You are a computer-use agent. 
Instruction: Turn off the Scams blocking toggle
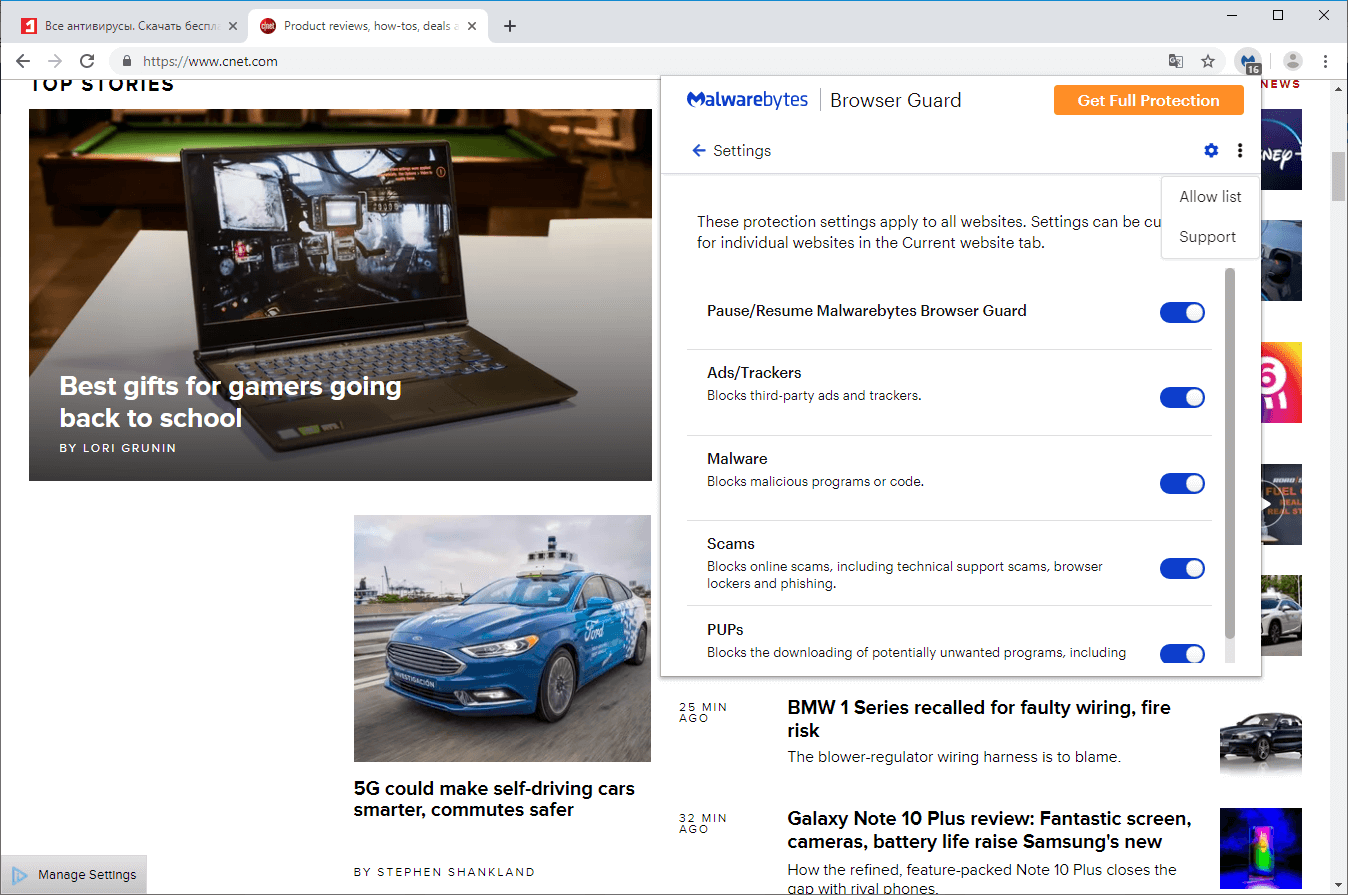pos(1183,568)
